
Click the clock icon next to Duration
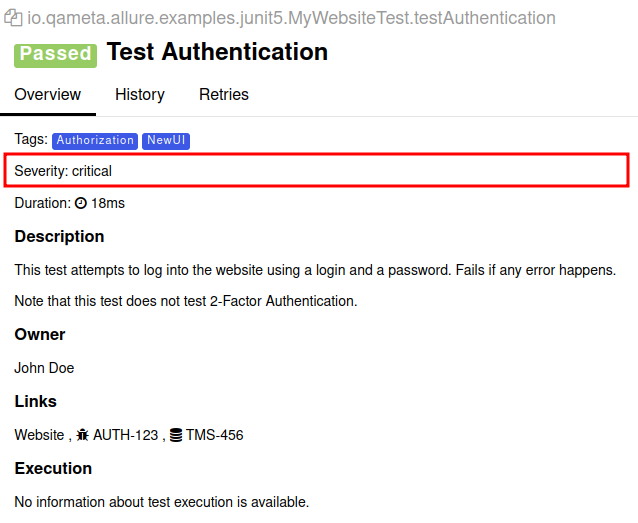81,203
